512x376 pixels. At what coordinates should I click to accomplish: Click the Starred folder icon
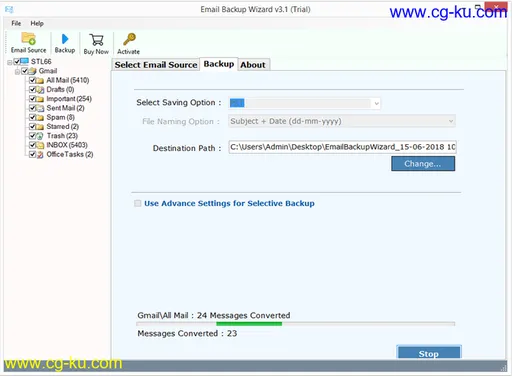pyautogui.click(x=40, y=127)
